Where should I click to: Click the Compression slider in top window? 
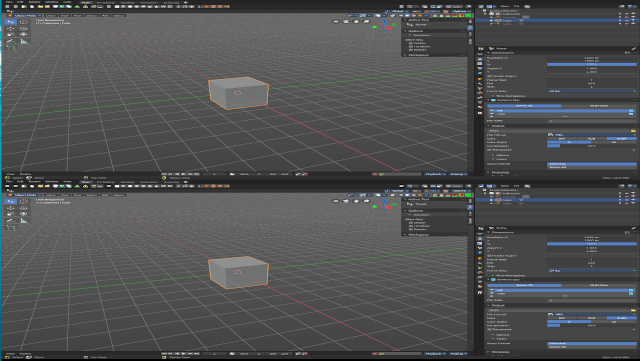(x=591, y=146)
